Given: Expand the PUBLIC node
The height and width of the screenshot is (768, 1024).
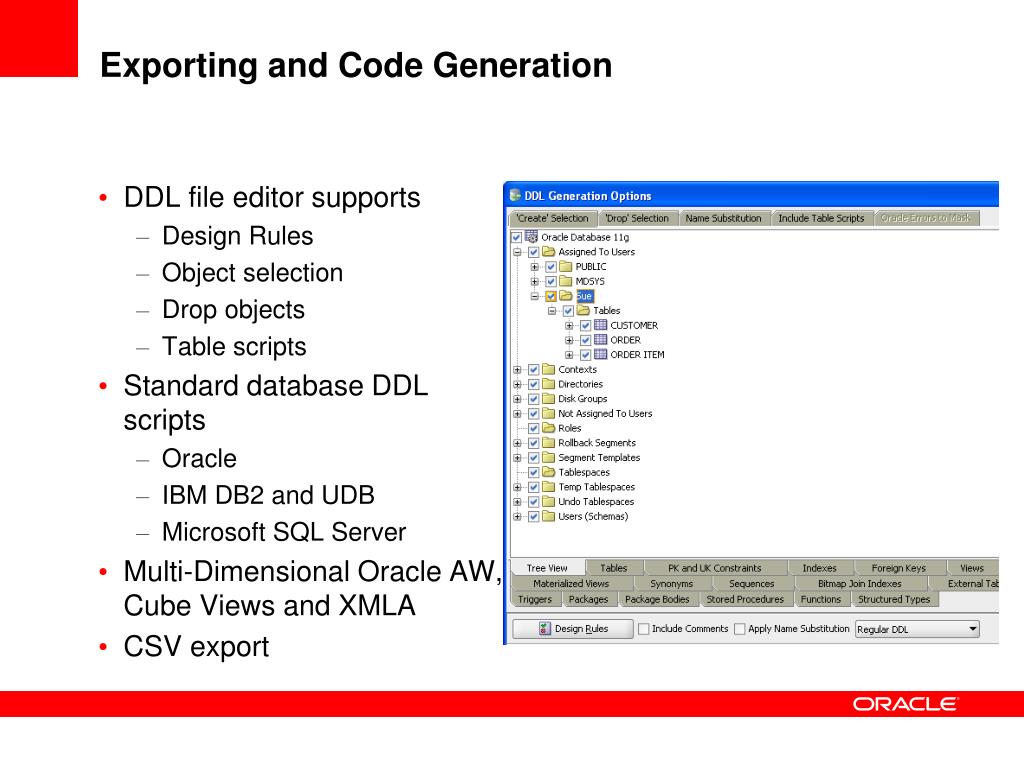Looking at the screenshot, I should click(x=534, y=266).
